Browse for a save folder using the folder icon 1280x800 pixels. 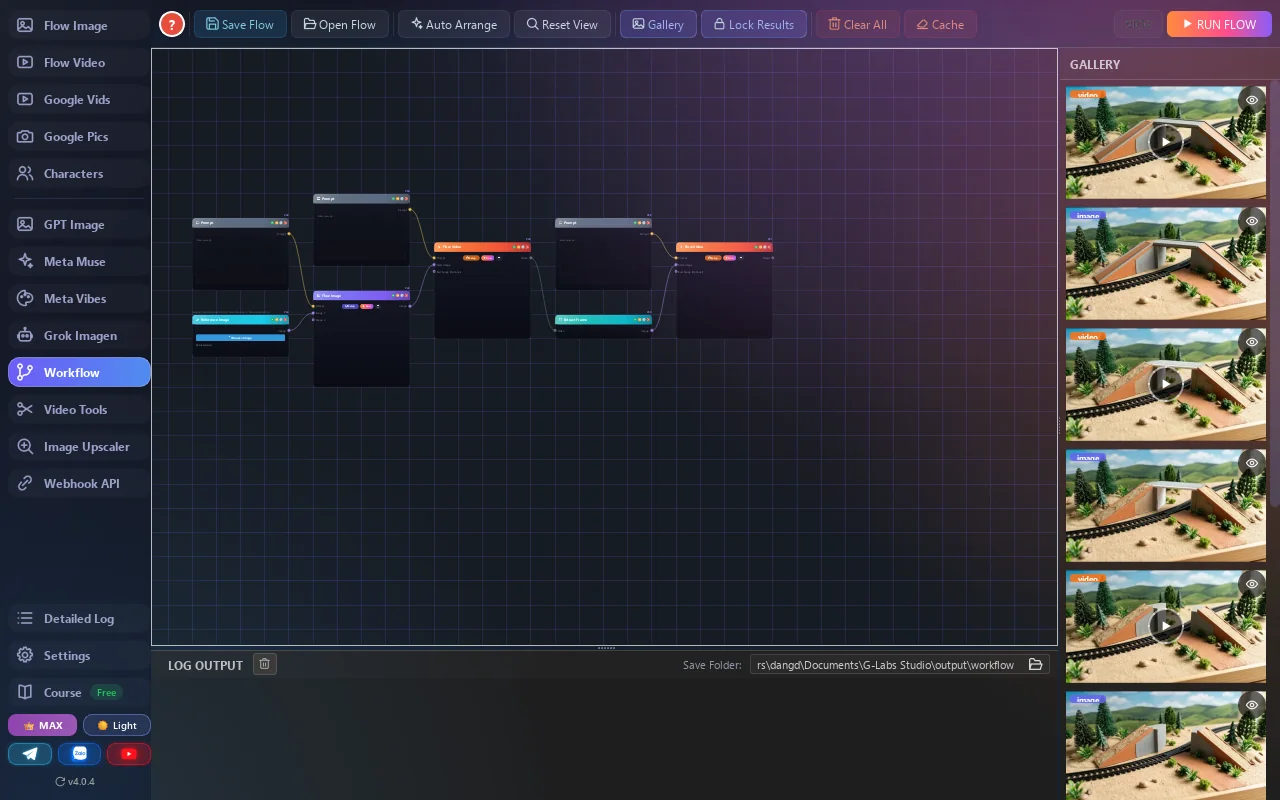tap(1036, 664)
